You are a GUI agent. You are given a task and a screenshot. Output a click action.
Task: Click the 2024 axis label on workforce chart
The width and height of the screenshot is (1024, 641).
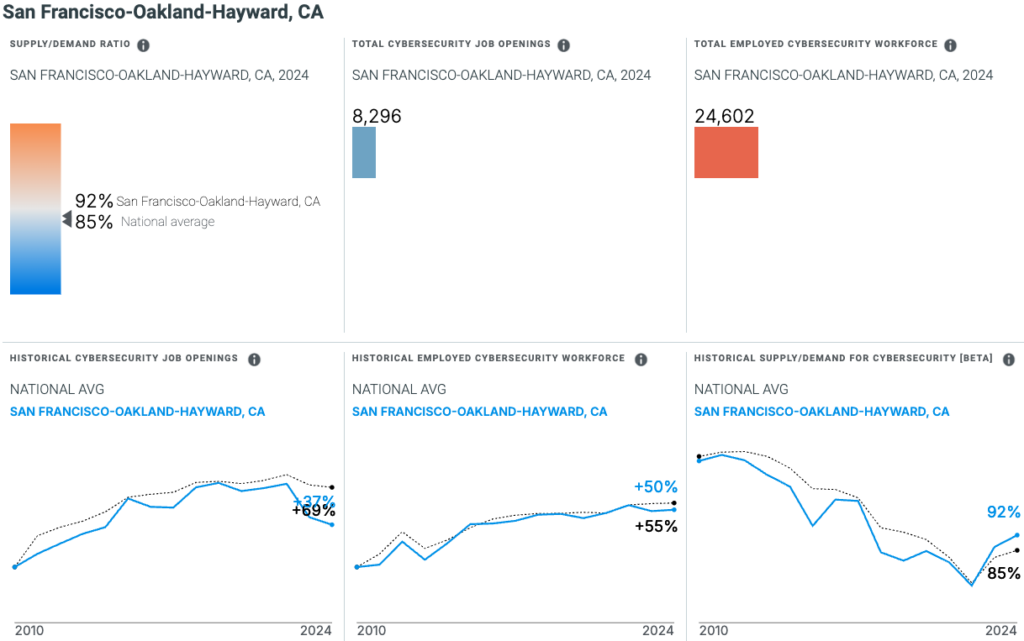(x=659, y=631)
